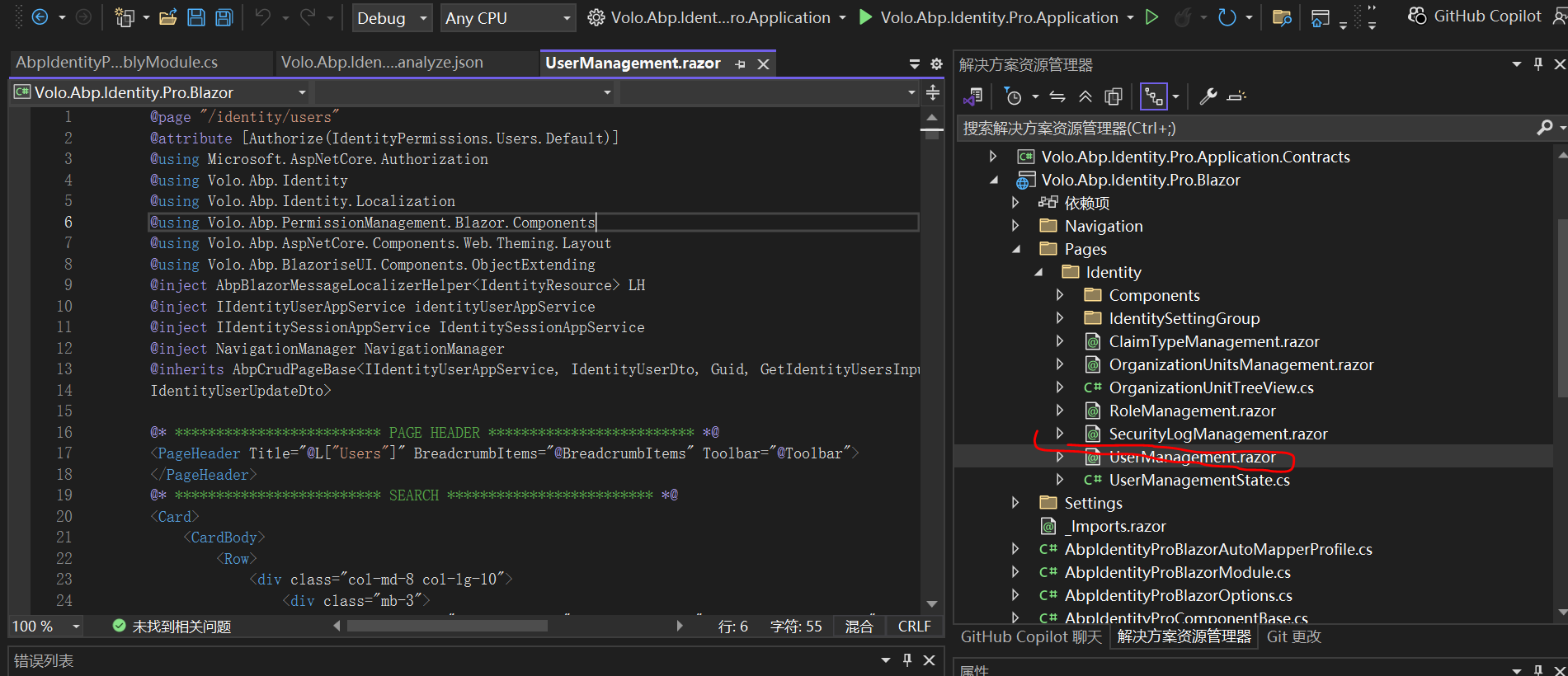
Task: Switch to the AbpIdentityP...blyModule.cs tab
Action: pyautogui.click(x=117, y=63)
